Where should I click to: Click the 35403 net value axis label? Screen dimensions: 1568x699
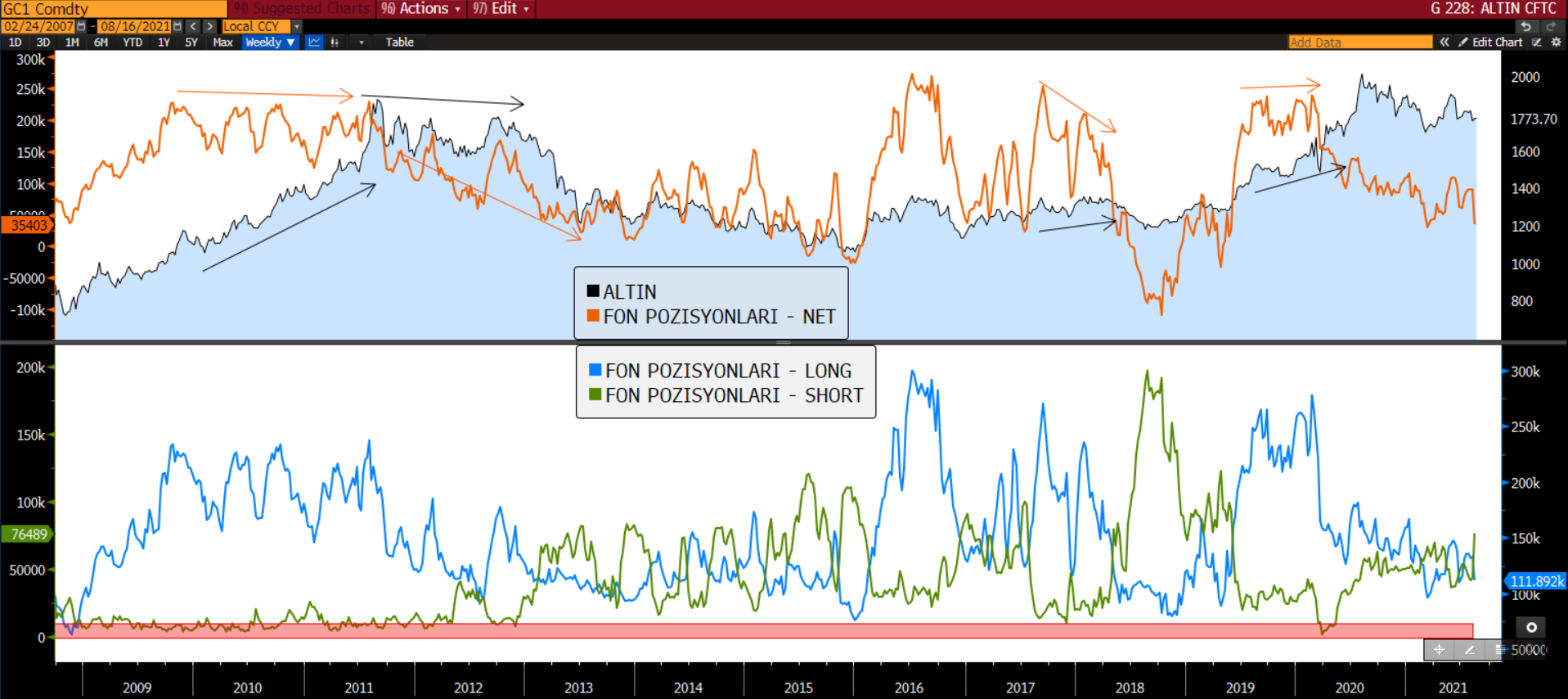(x=28, y=225)
